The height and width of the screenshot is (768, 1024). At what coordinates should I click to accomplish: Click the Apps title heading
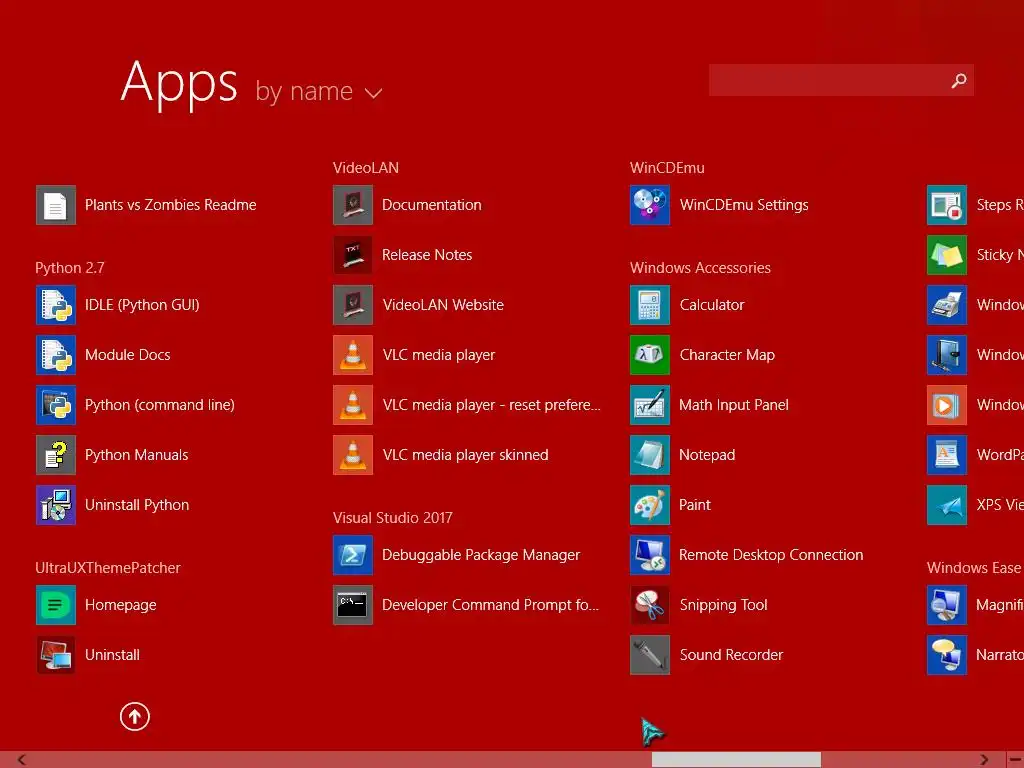coord(179,83)
